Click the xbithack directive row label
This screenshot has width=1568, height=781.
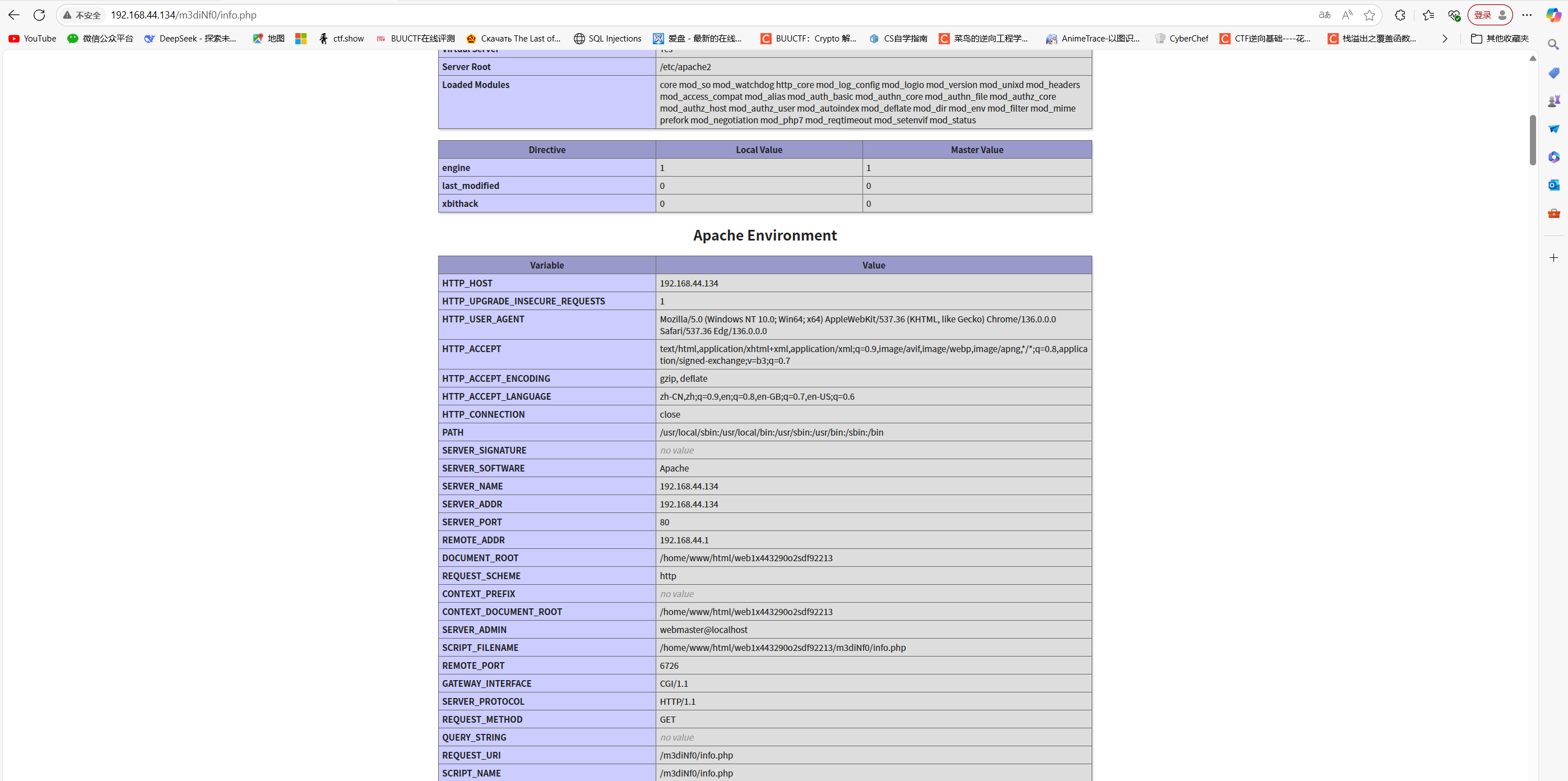460,204
